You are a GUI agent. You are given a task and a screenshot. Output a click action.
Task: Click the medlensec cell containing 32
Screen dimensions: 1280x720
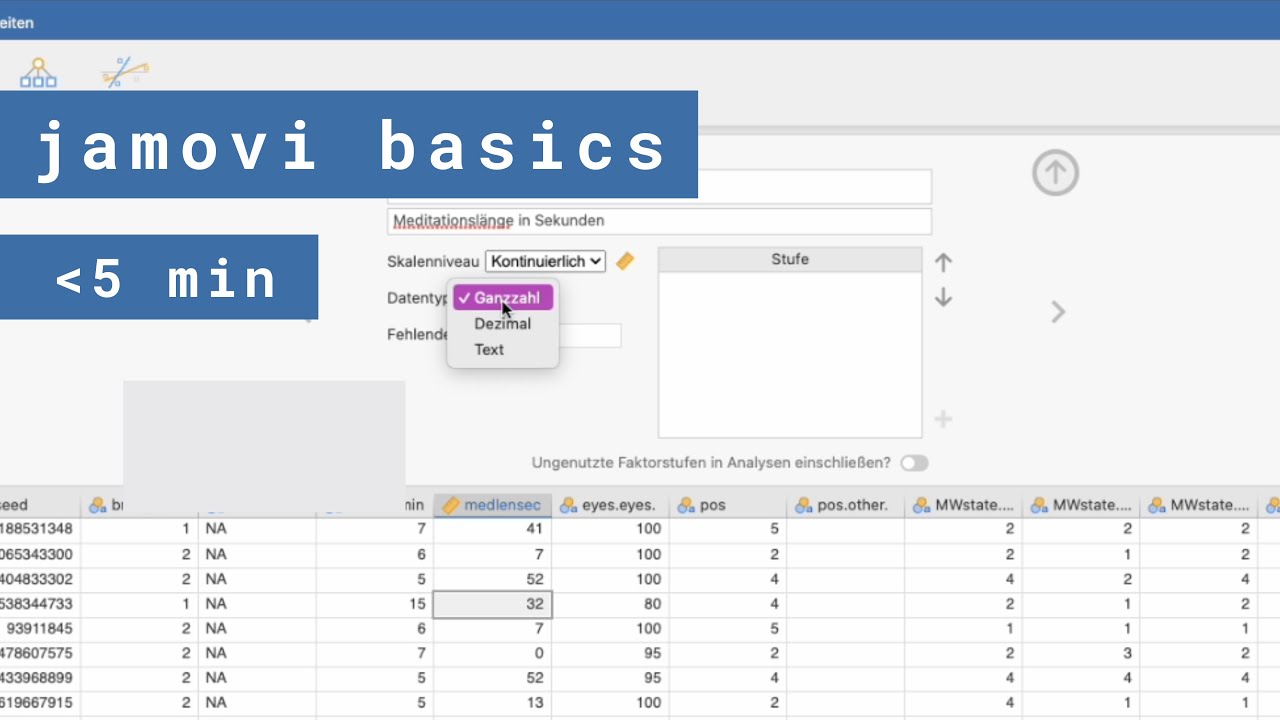coord(492,604)
